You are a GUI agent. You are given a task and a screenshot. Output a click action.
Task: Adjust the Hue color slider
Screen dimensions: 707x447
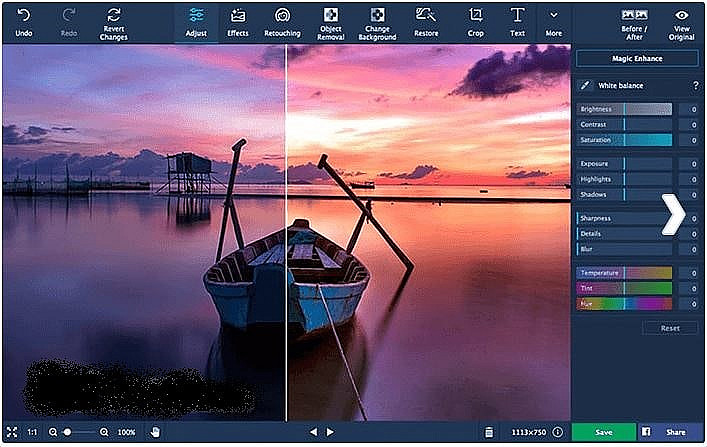624,304
